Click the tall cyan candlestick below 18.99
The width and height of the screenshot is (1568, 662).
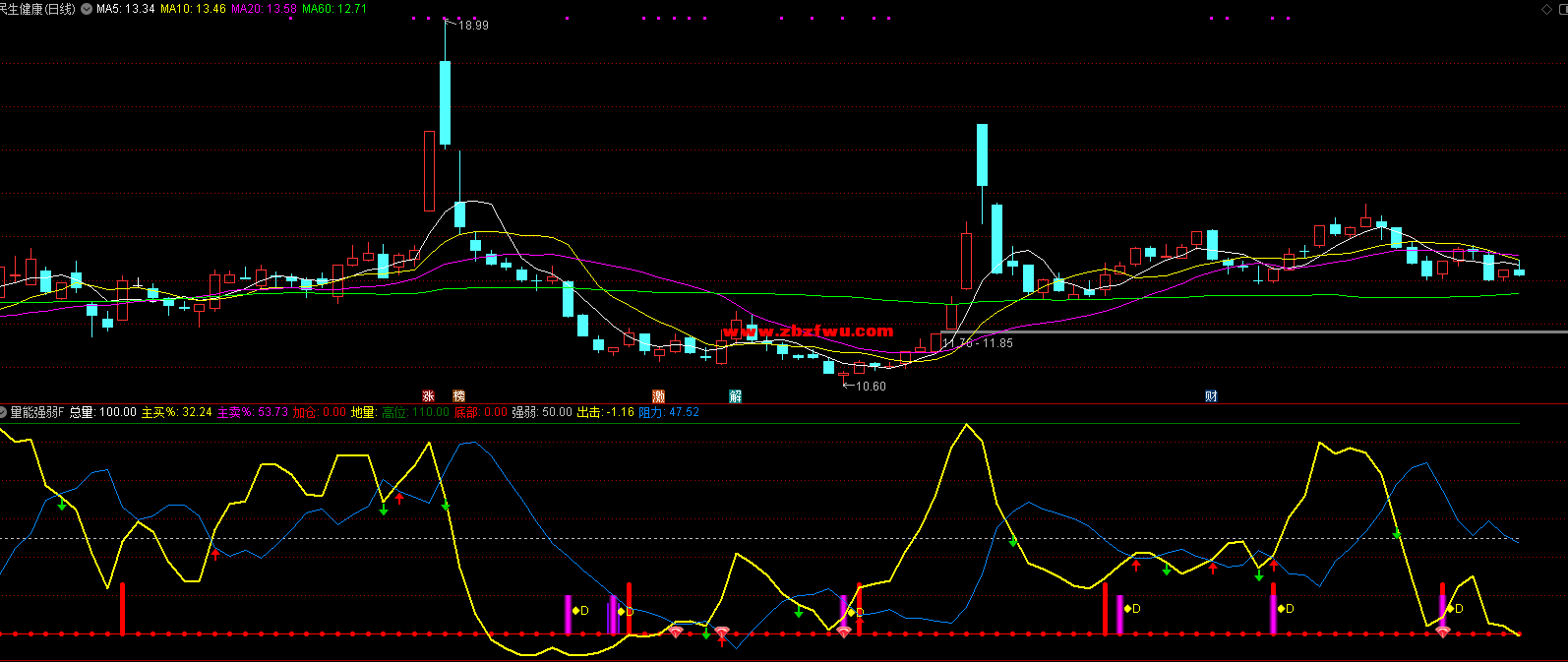[446, 103]
